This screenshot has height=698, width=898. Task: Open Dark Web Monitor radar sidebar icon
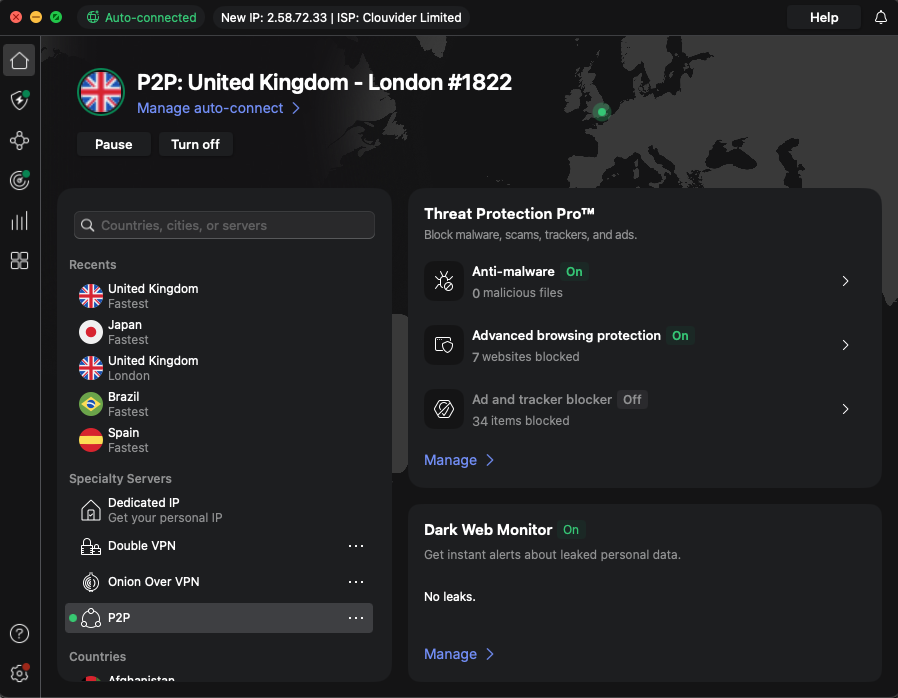19,180
